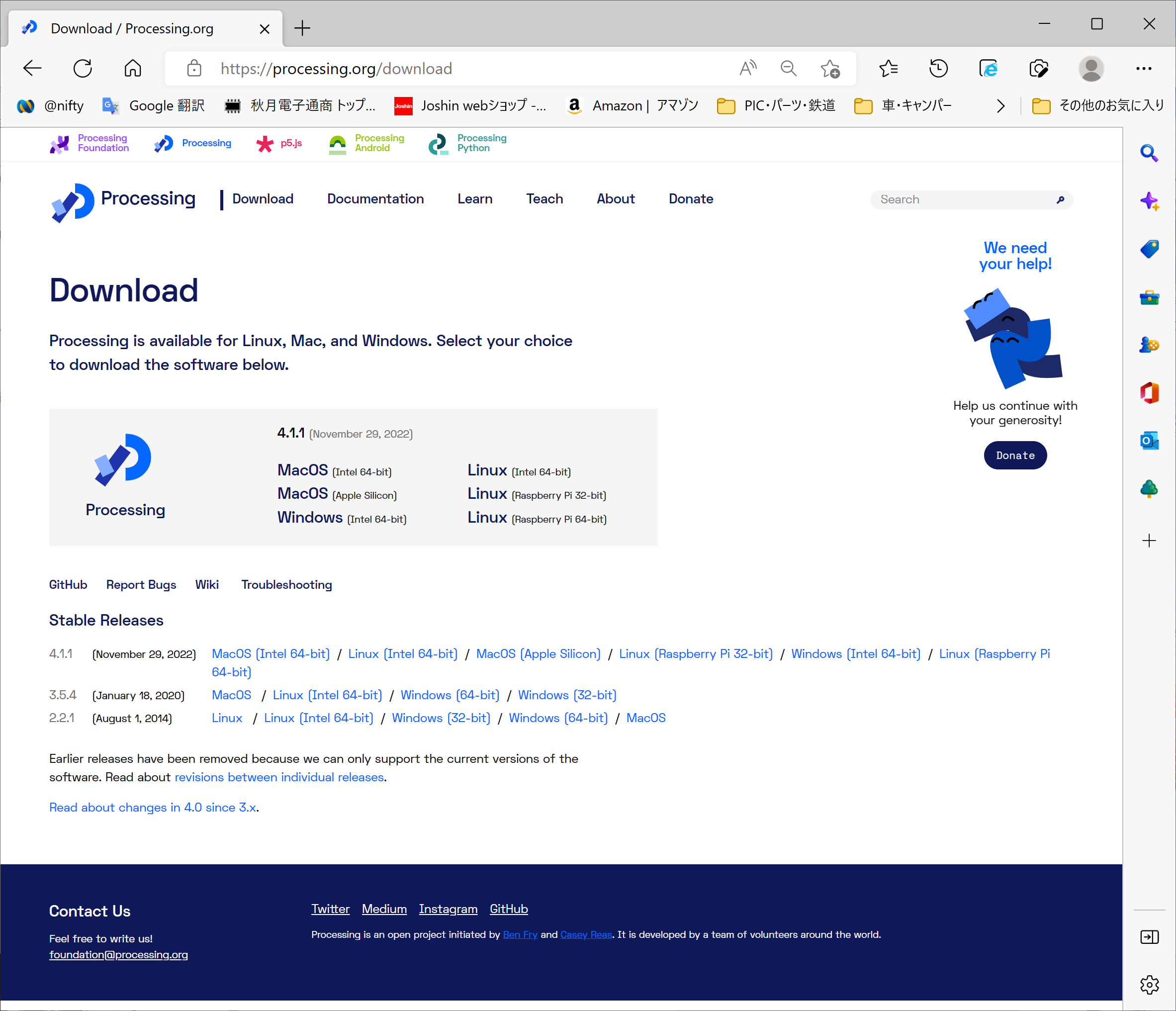Select the Learn nav menu item
The width and height of the screenshot is (1176, 1011).
click(x=474, y=199)
